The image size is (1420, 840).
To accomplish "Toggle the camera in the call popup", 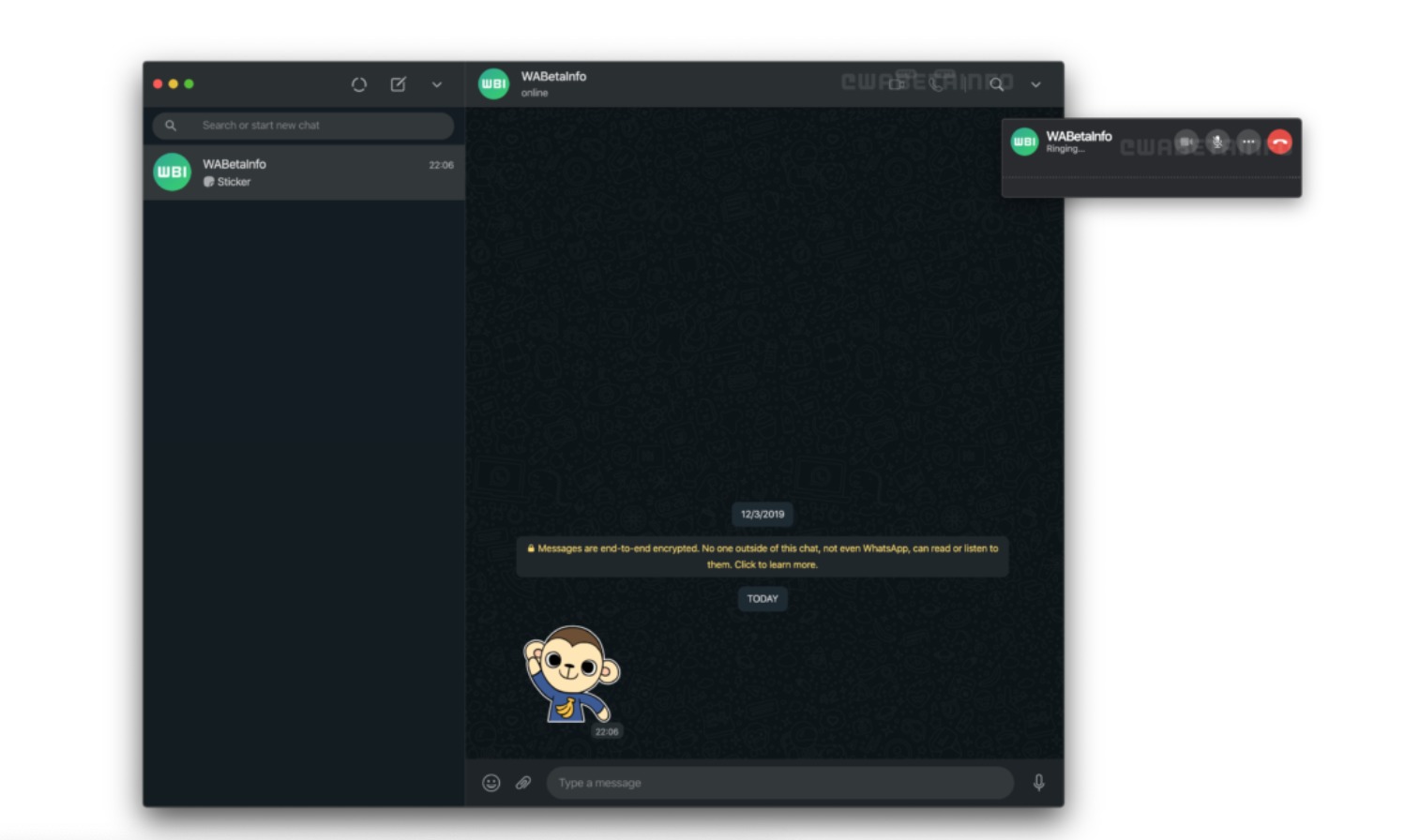I will (1186, 142).
